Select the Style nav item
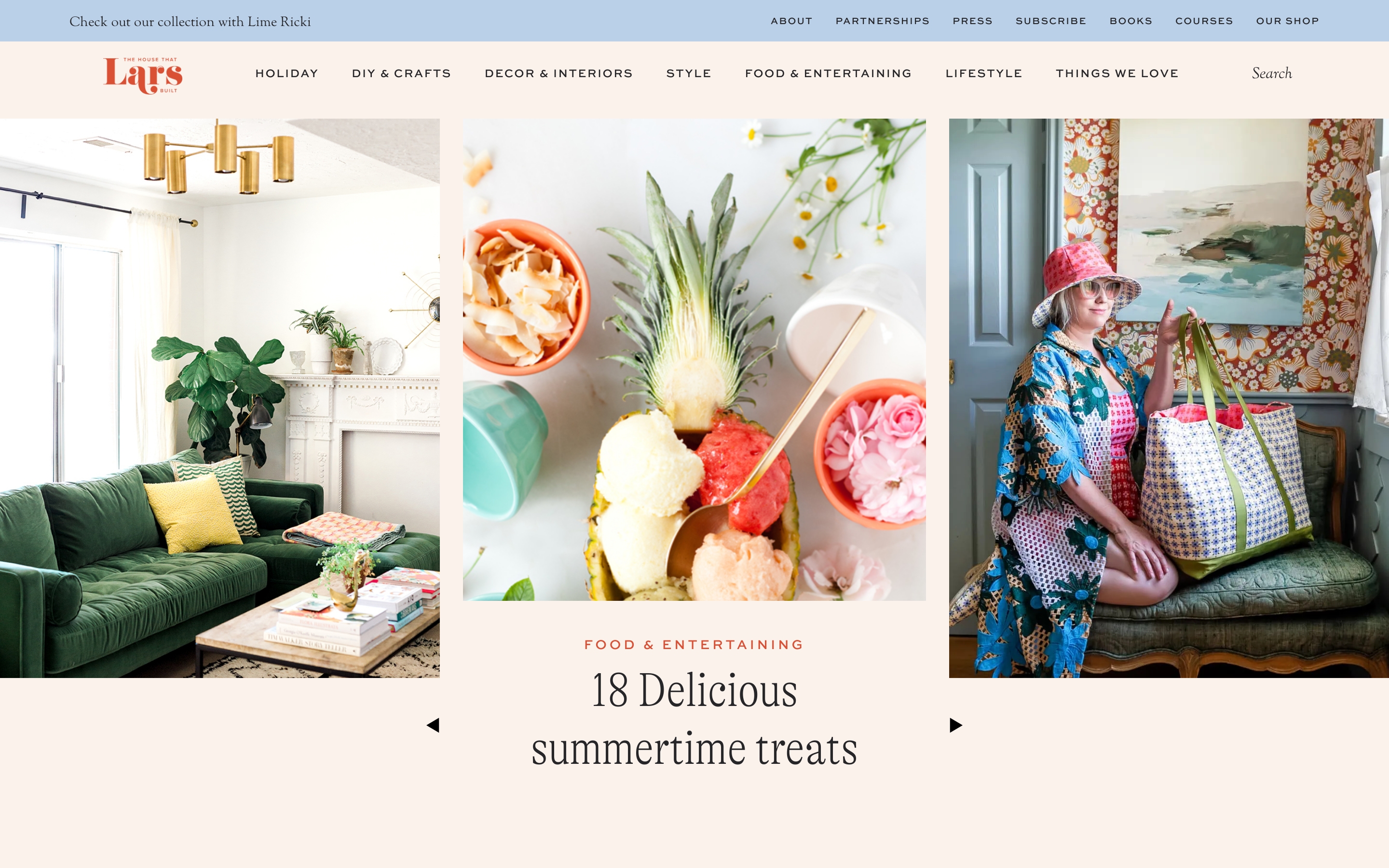The image size is (1389, 868). 689,73
